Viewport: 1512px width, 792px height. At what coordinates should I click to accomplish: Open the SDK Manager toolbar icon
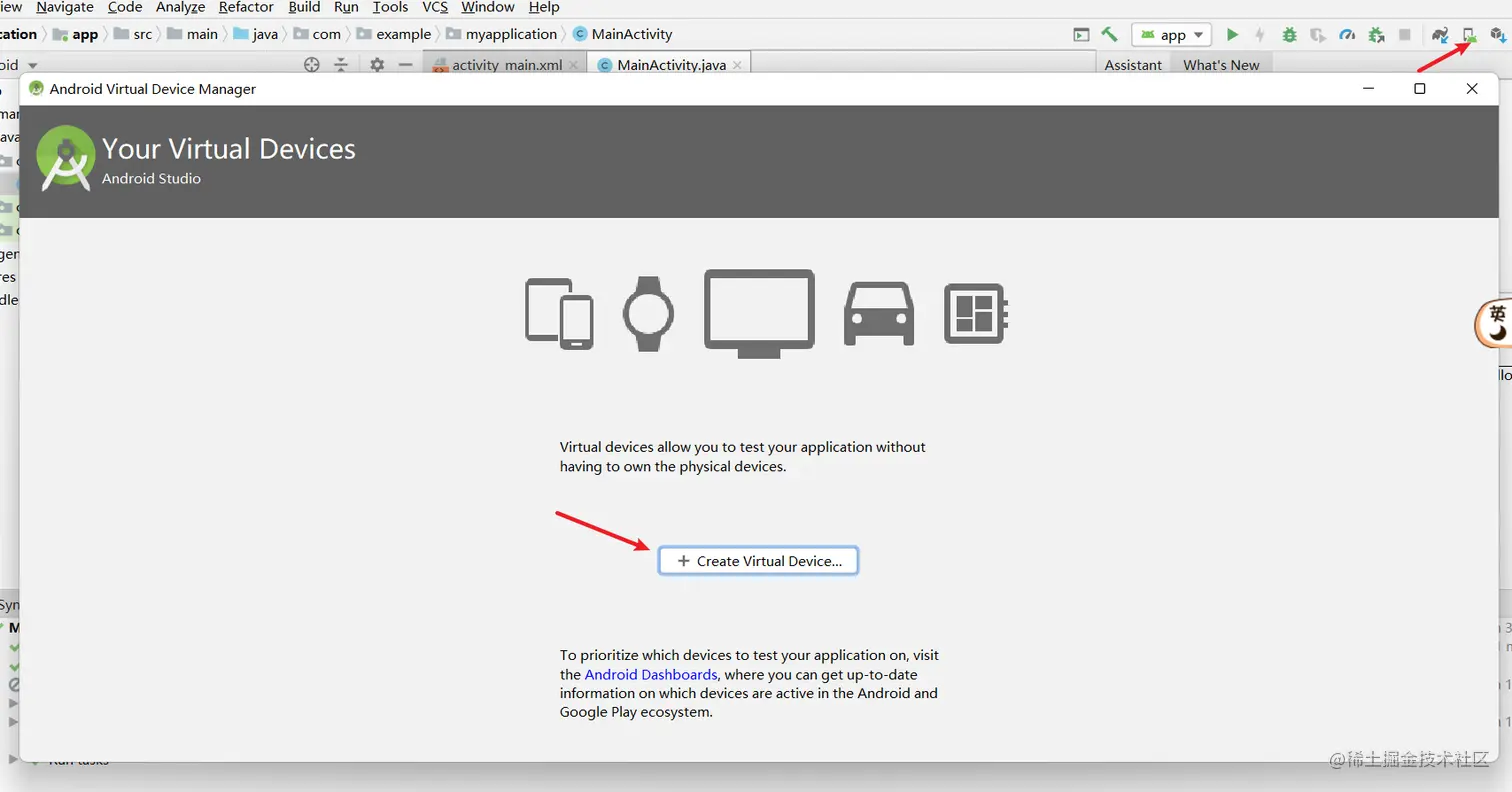tap(1498, 35)
